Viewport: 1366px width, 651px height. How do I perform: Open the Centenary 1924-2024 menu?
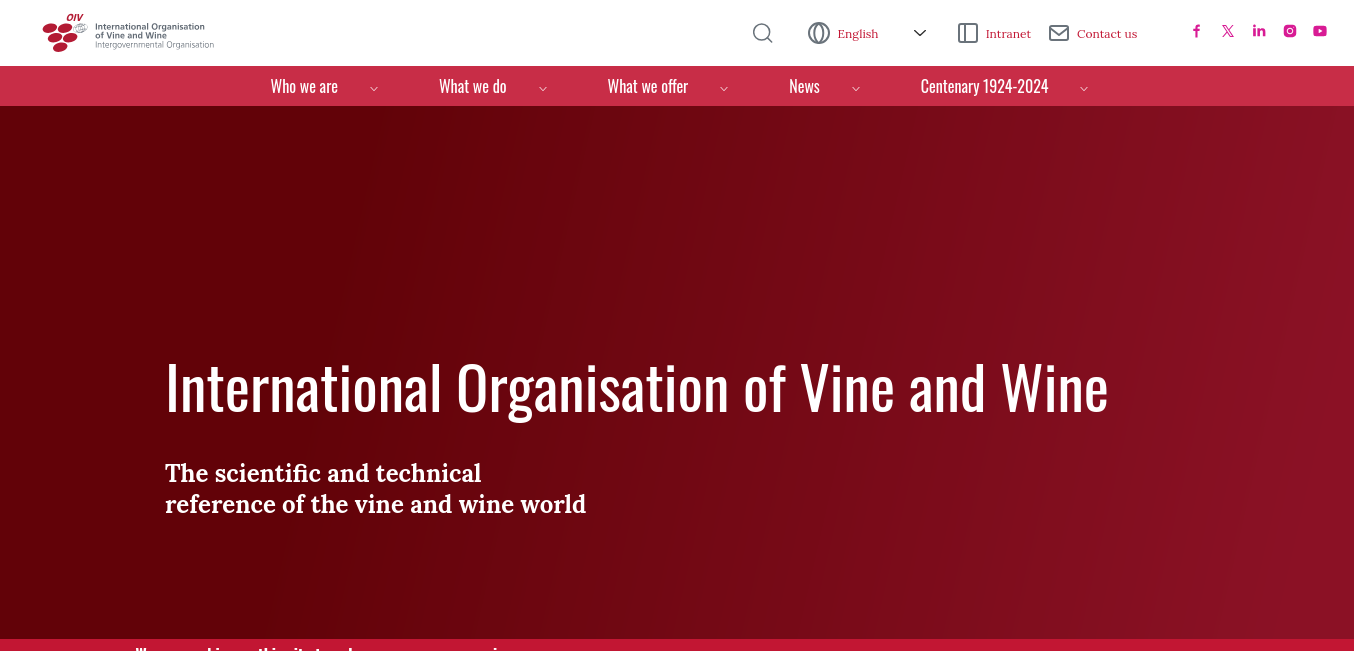[984, 87]
